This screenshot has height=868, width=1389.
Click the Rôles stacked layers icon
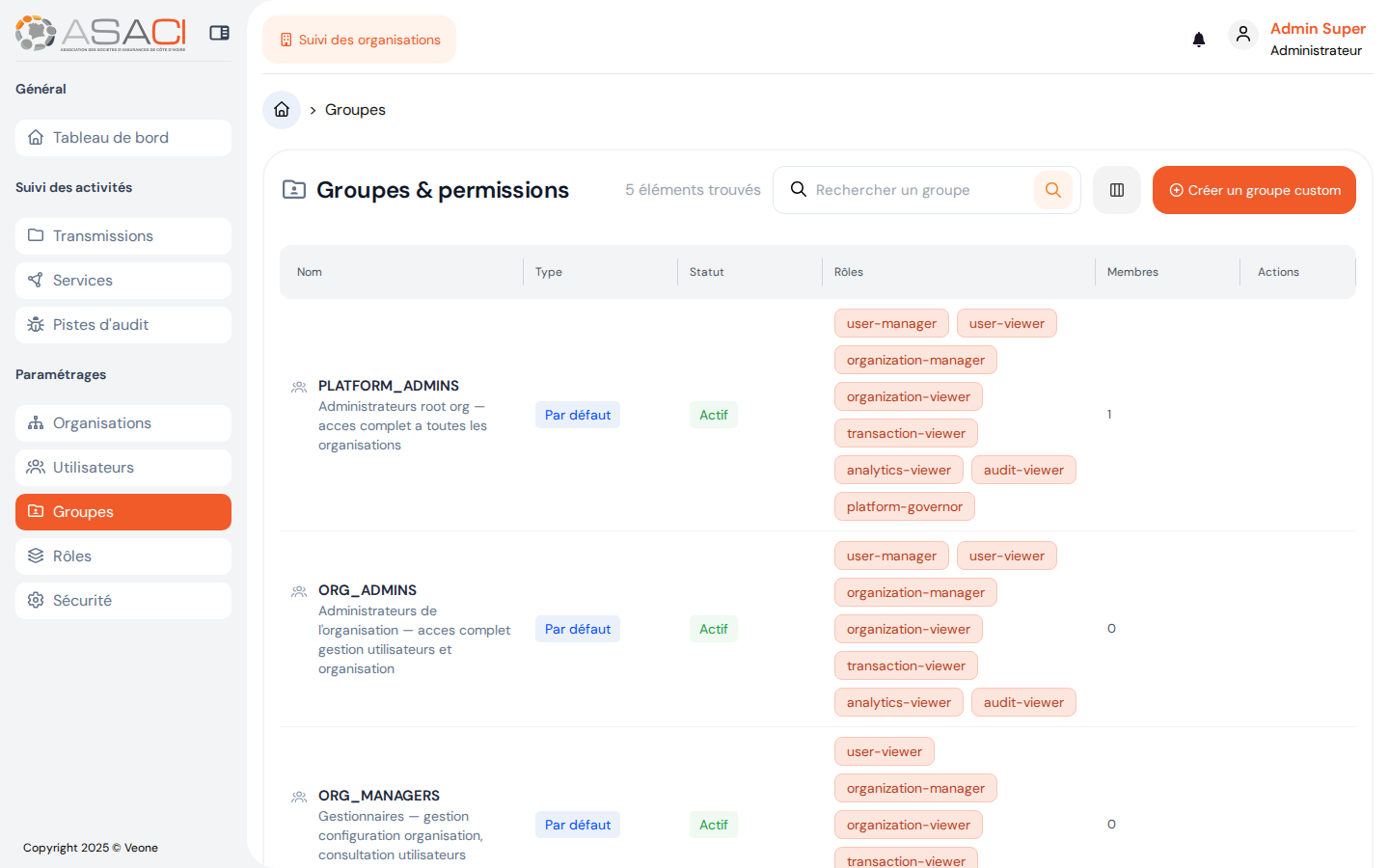click(37, 556)
